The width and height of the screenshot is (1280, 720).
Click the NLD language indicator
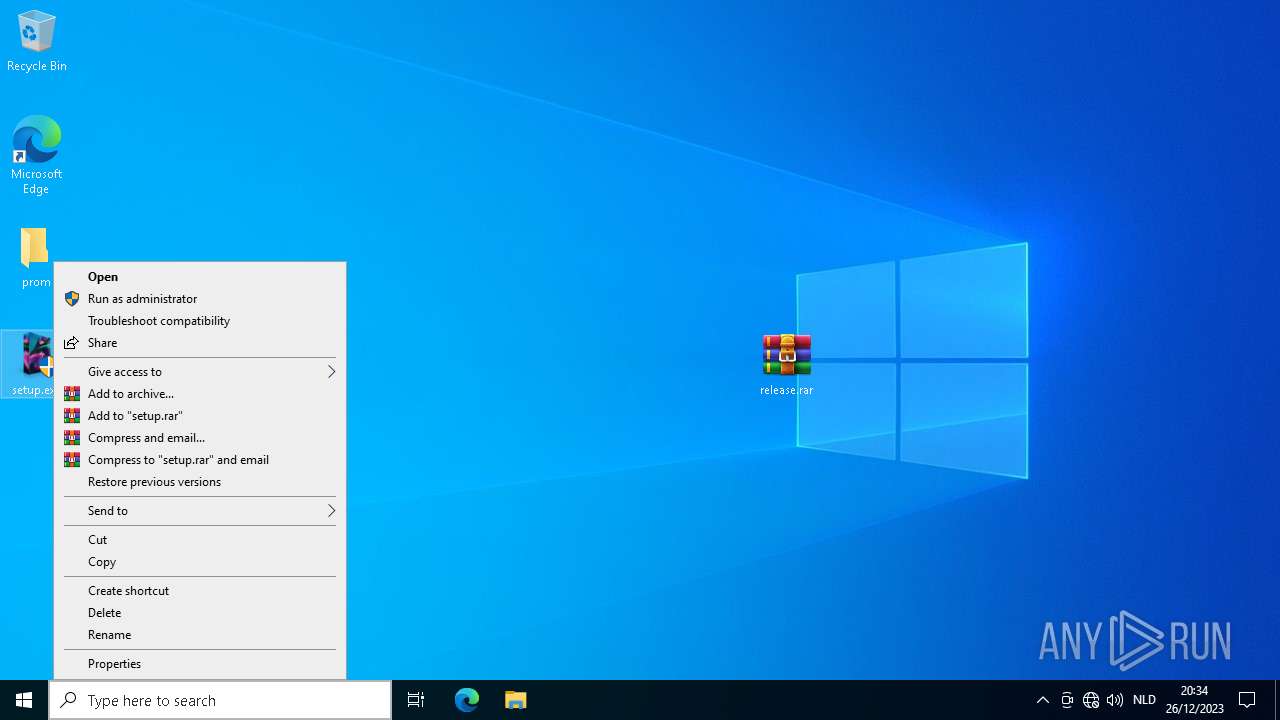[1144, 700]
